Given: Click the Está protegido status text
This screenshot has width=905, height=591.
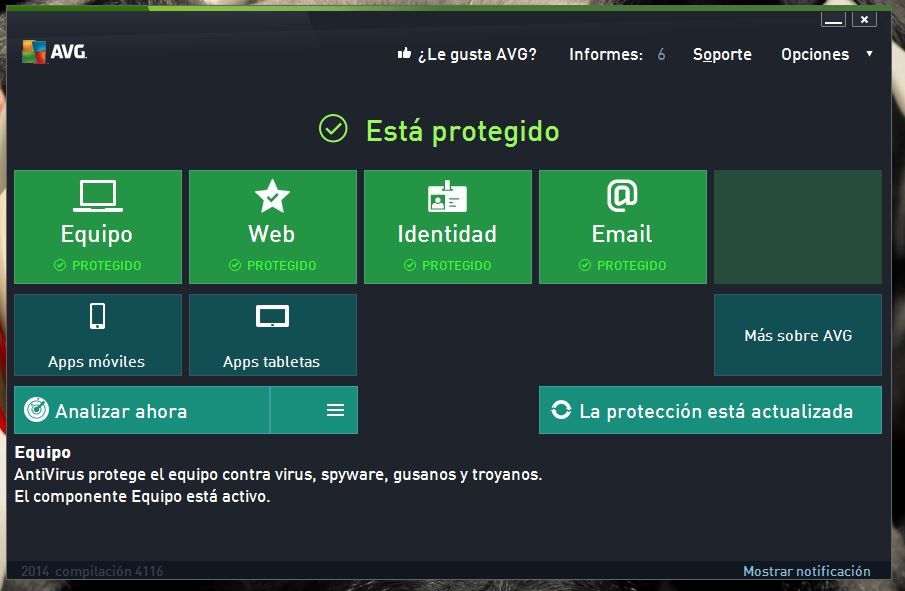Looking at the screenshot, I should [x=463, y=131].
